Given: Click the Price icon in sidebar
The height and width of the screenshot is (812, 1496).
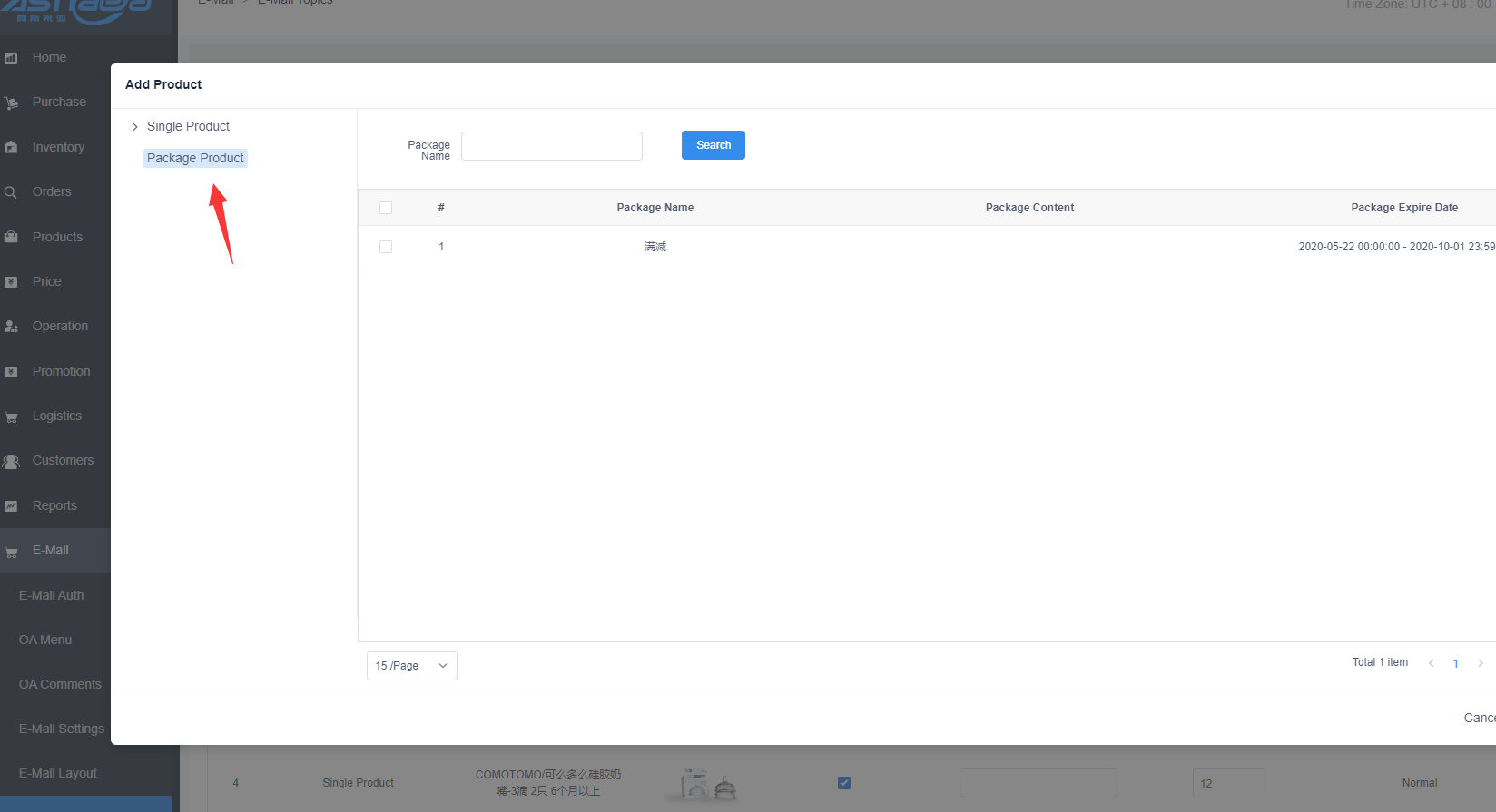Looking at the screenshot, I should click(11, 282).
